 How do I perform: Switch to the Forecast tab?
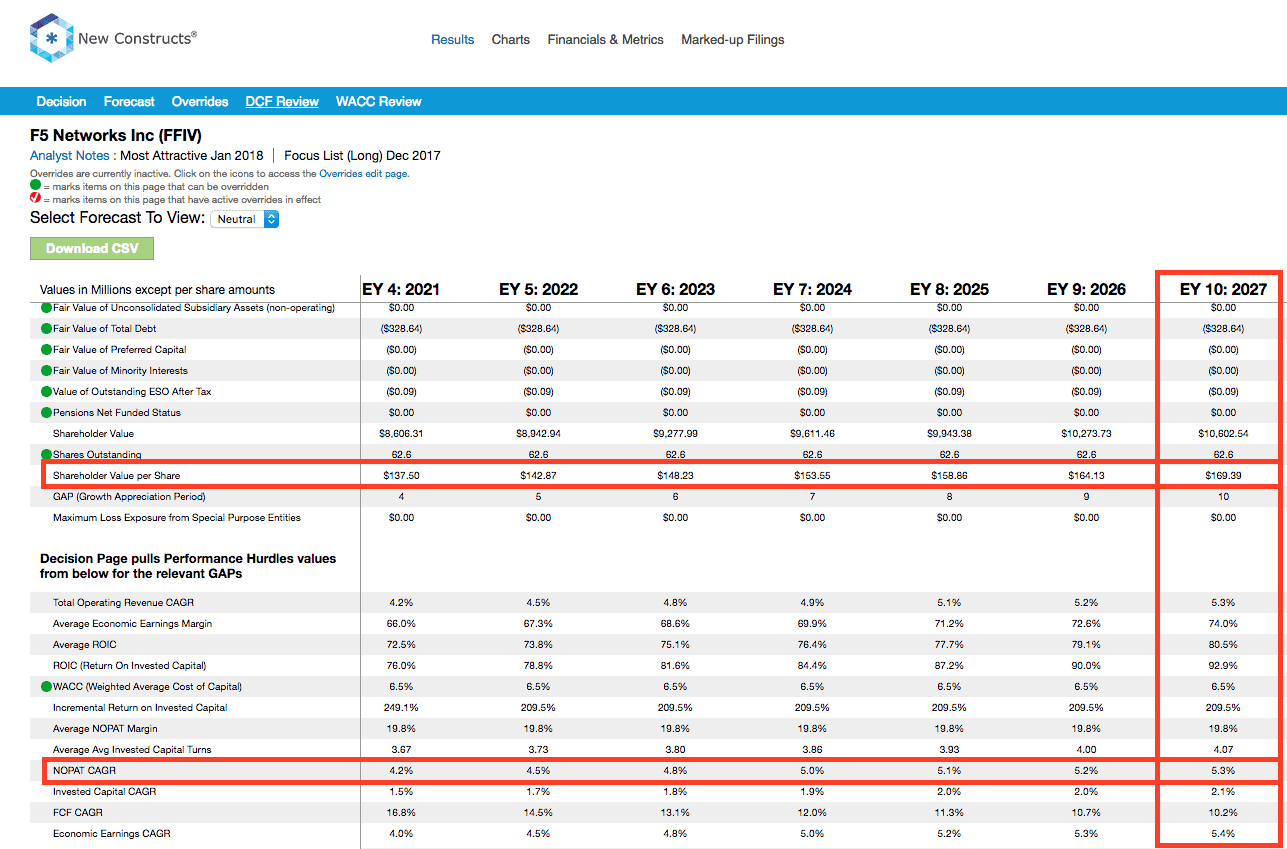point(129,101)
